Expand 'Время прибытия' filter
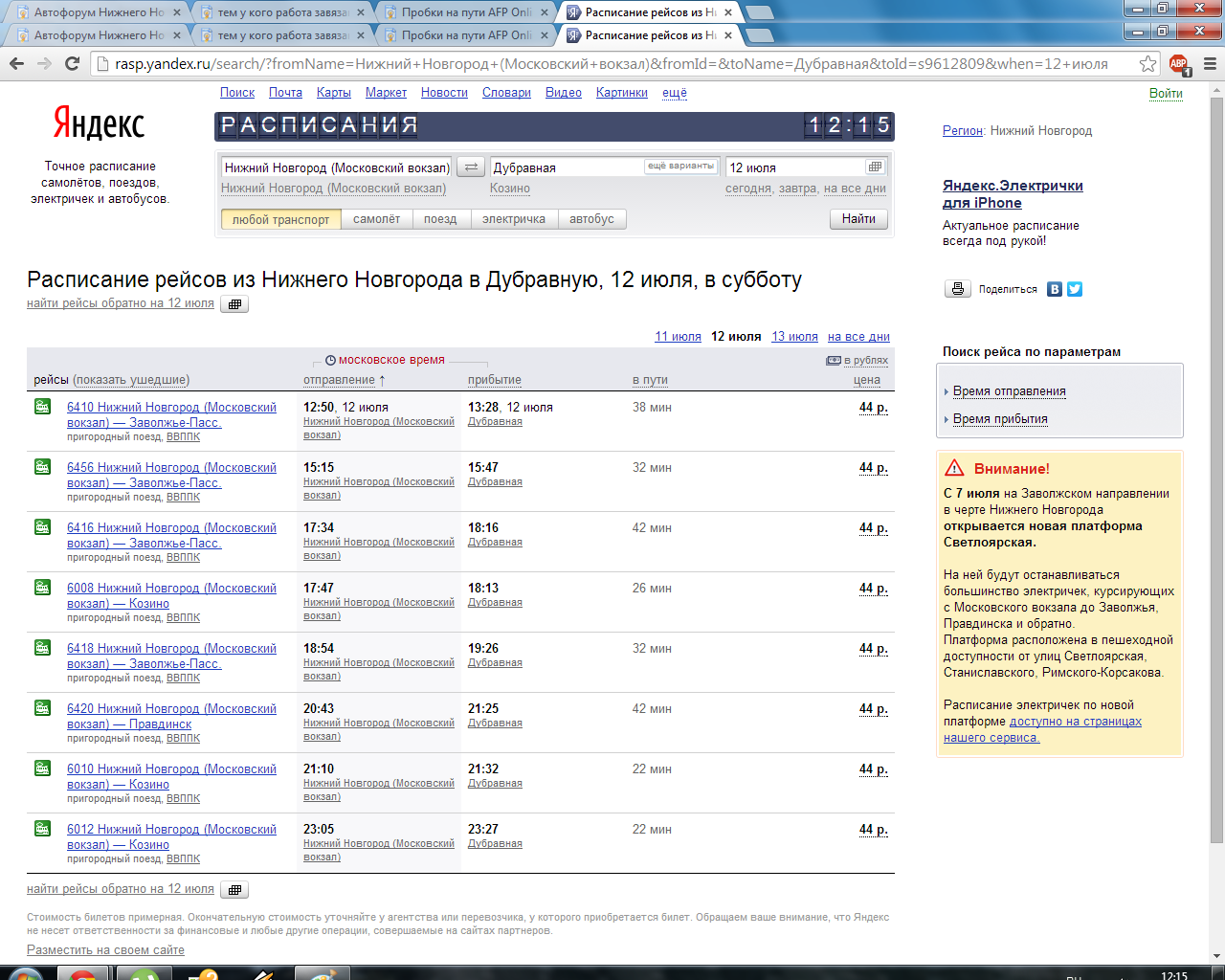The width and height of the screenshot is (1225, 980). pos(1000,419)
